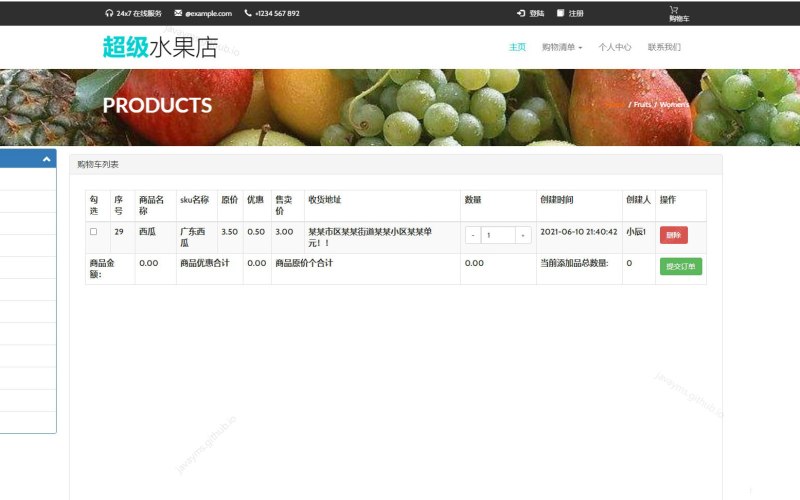Click the phone number +1234 567 892
Viewport: 800px width, 500px height.
tap(277, 13)
